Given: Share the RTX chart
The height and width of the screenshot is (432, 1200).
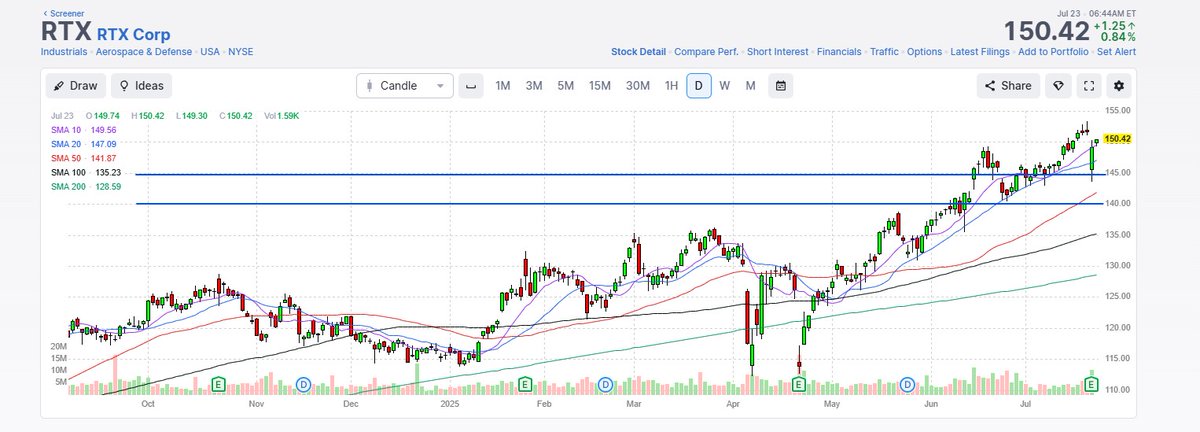Looking at the screenshot, I should [x=1008, y=86].
